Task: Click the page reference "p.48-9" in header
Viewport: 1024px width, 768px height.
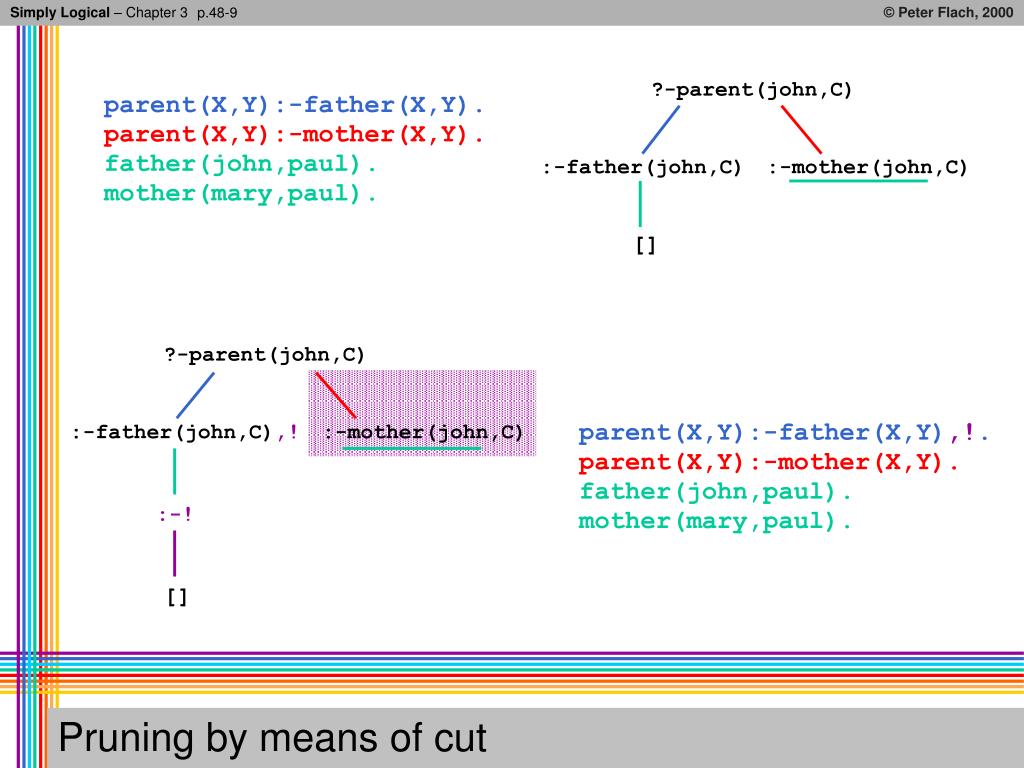Action: (x=217, y=12)
